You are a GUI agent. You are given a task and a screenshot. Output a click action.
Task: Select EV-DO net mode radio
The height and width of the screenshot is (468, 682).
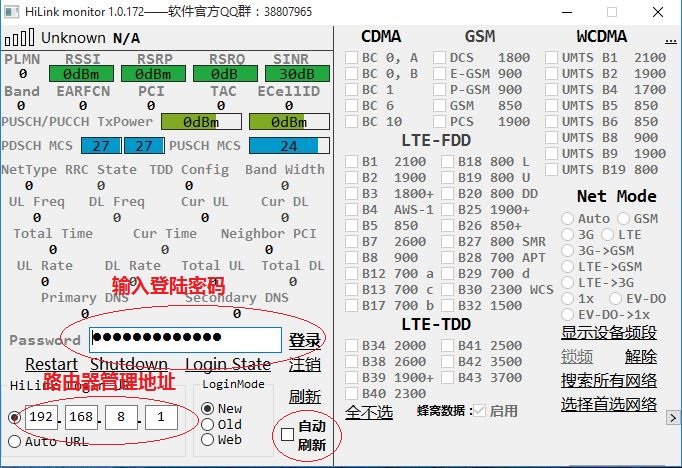(x=615, y=298)
